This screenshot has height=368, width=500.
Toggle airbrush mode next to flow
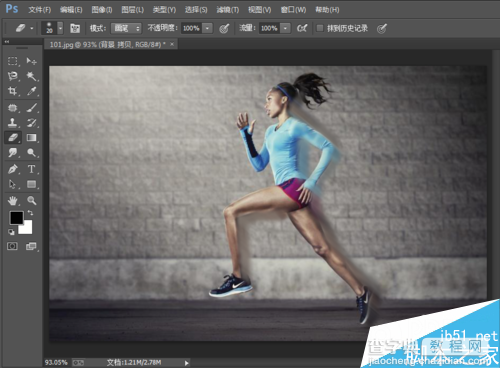pos(302,28)
